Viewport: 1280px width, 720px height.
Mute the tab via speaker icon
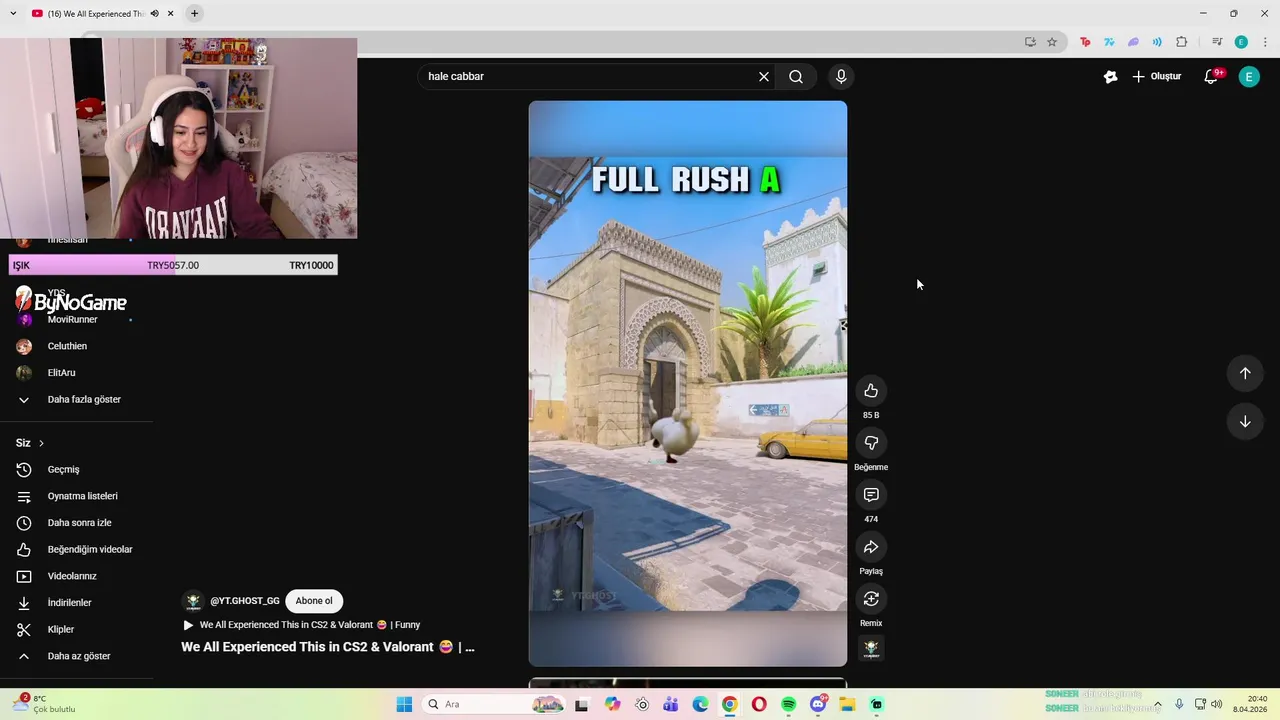(x=155, y=14)
